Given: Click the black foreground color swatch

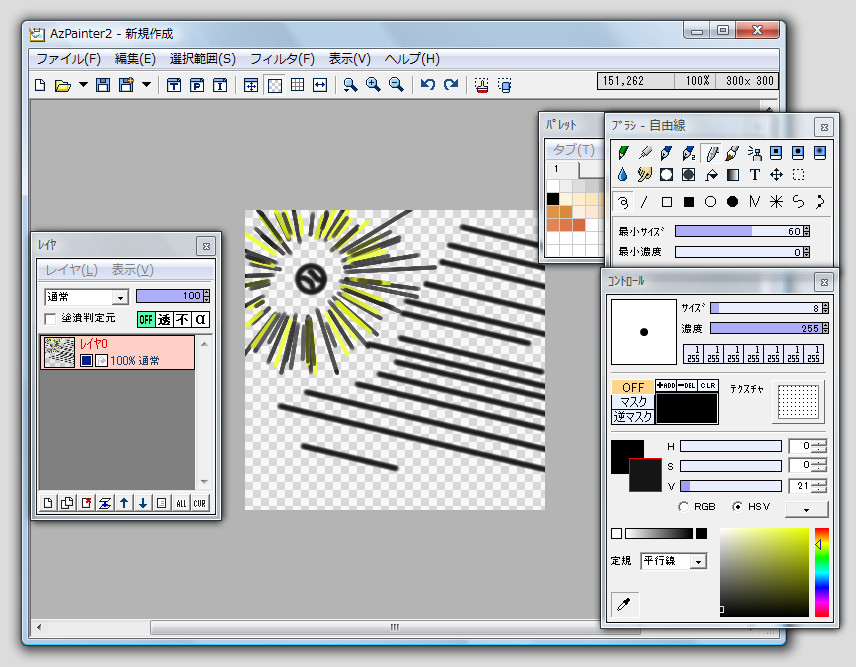Looking at the screenshot, I should point(622,455).
